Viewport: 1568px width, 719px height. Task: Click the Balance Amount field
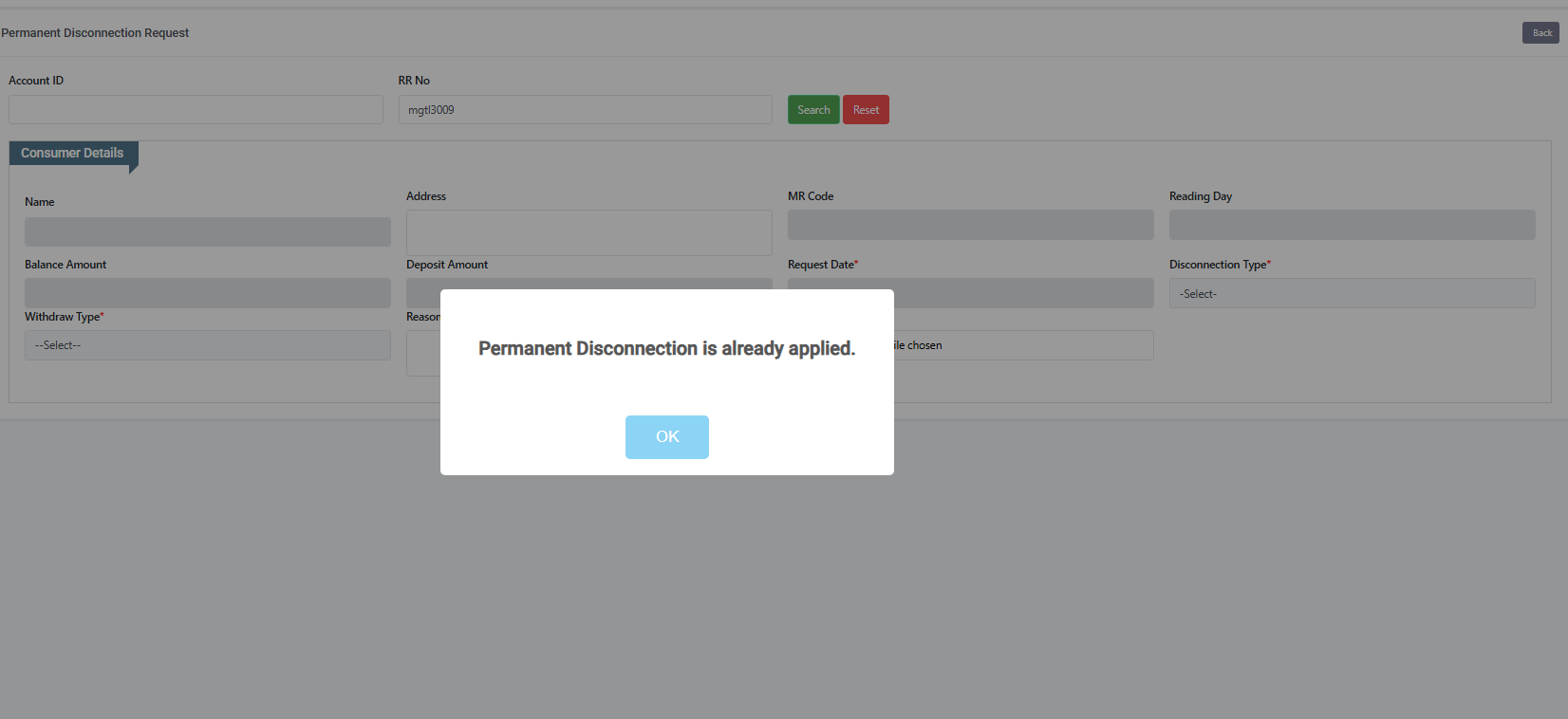click(208, 293)
